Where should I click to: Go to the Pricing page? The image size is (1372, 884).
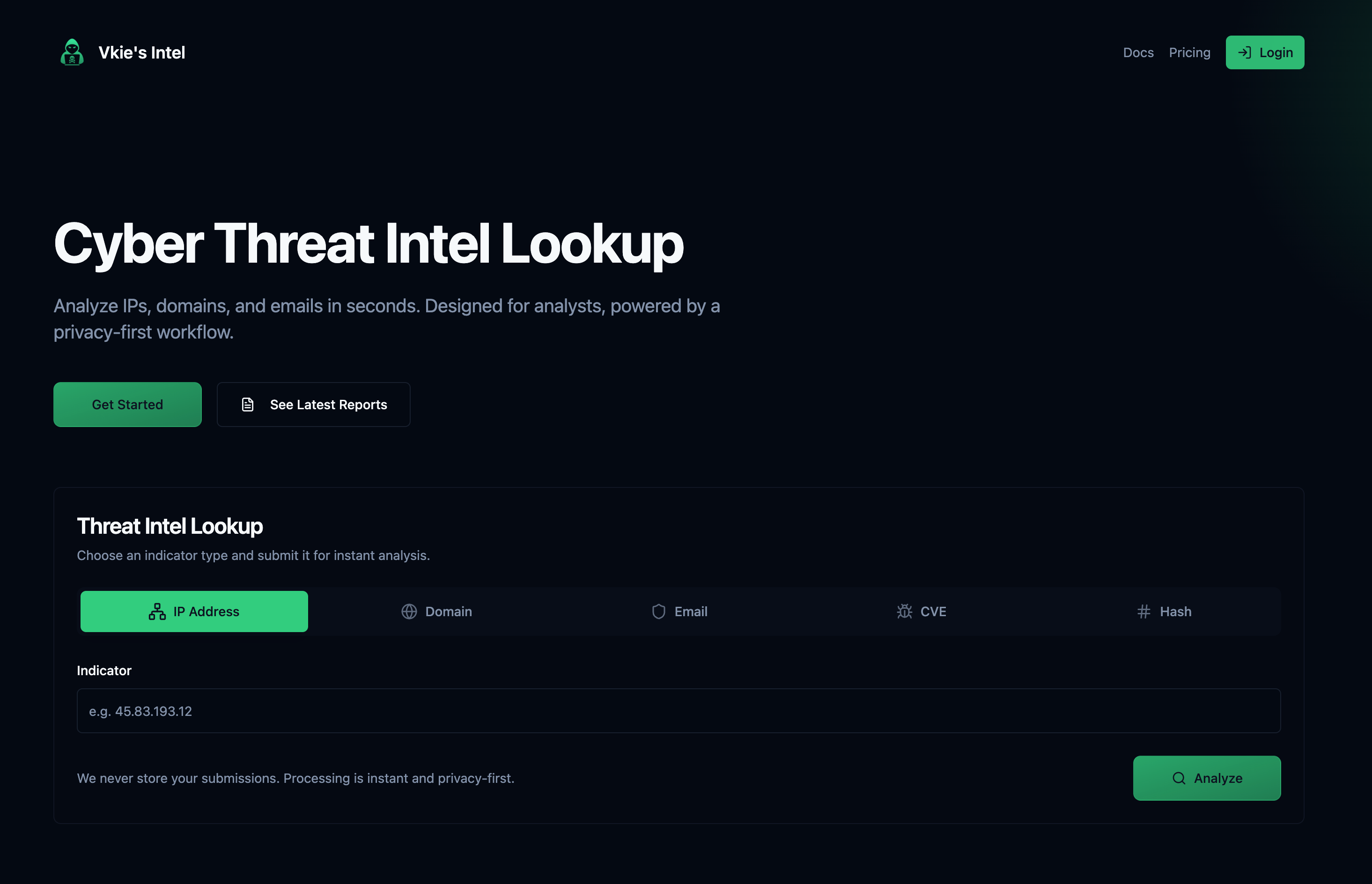coord(1189,53)
